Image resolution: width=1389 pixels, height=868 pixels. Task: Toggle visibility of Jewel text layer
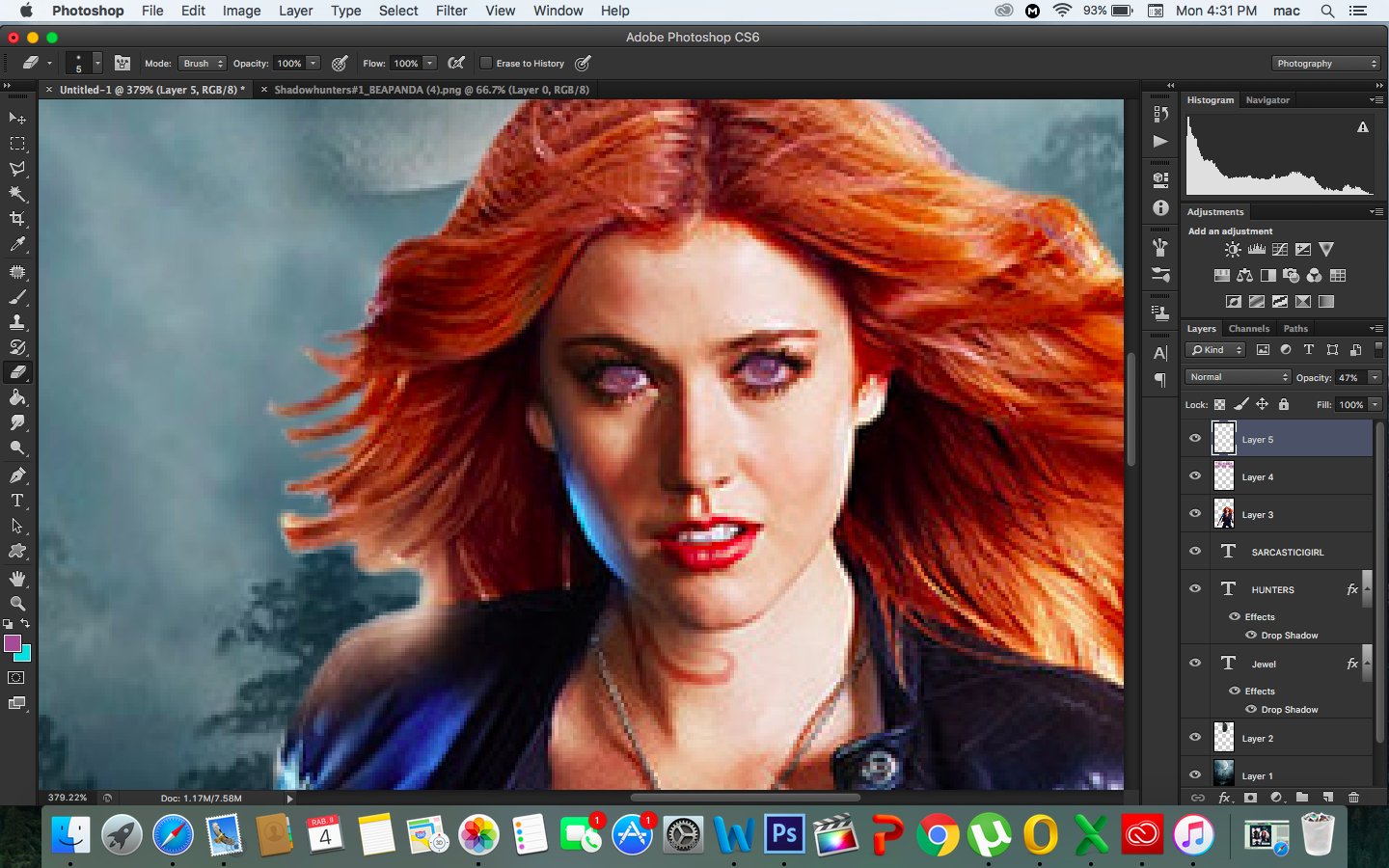point(1195,663)
